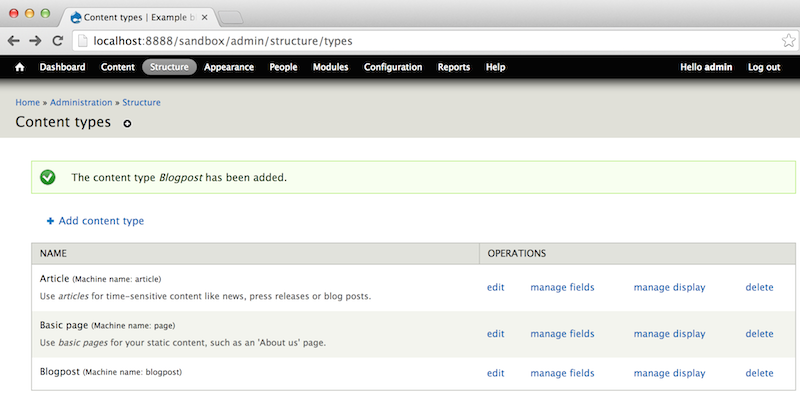
Task: Click the Blogpost row name text
Action: [60, 372]
